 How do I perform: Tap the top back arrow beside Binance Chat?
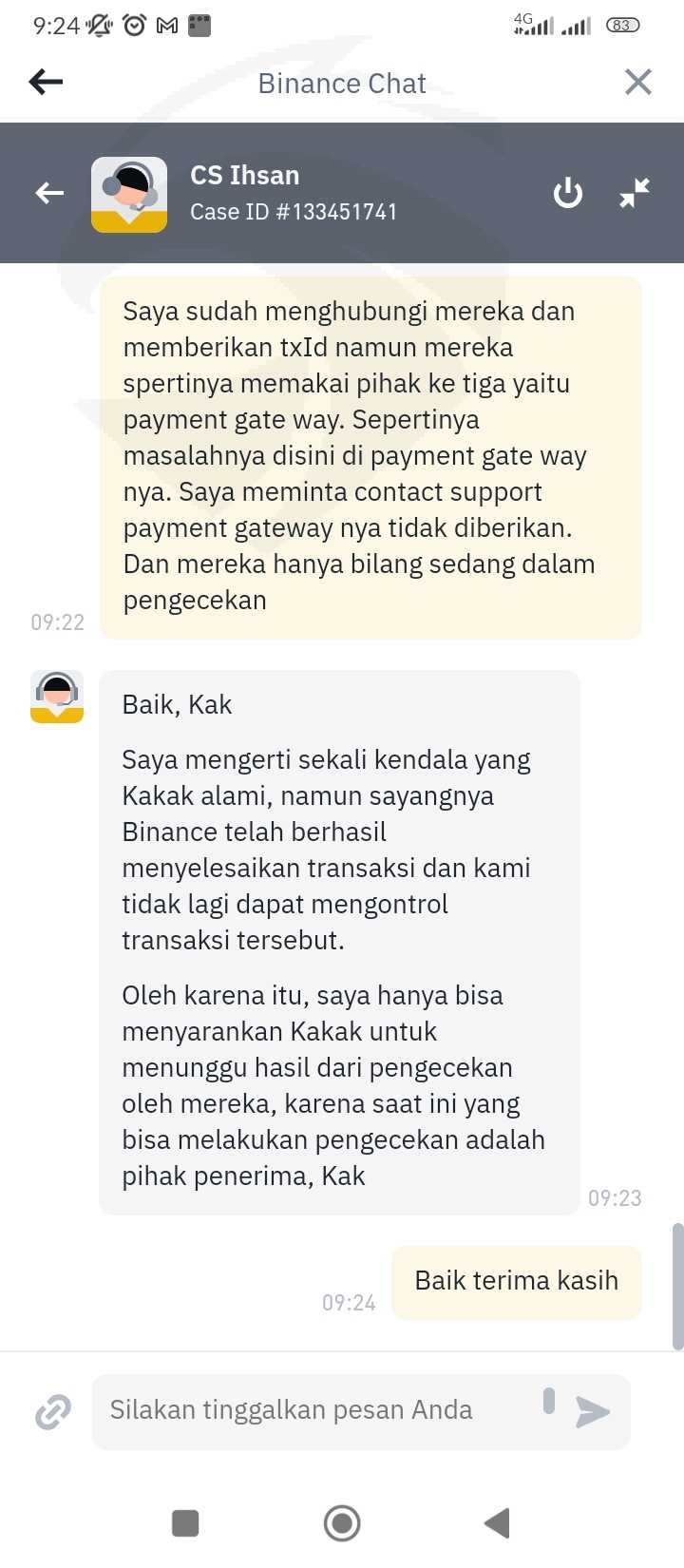click(x=46, y=82)
